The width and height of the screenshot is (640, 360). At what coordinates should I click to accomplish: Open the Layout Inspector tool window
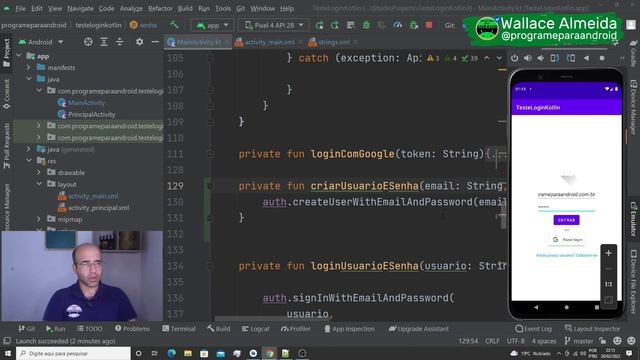(592, 329)
